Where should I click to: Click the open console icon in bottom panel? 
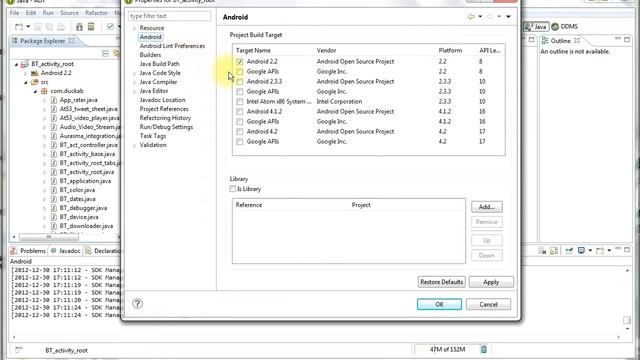click(600, 251)
